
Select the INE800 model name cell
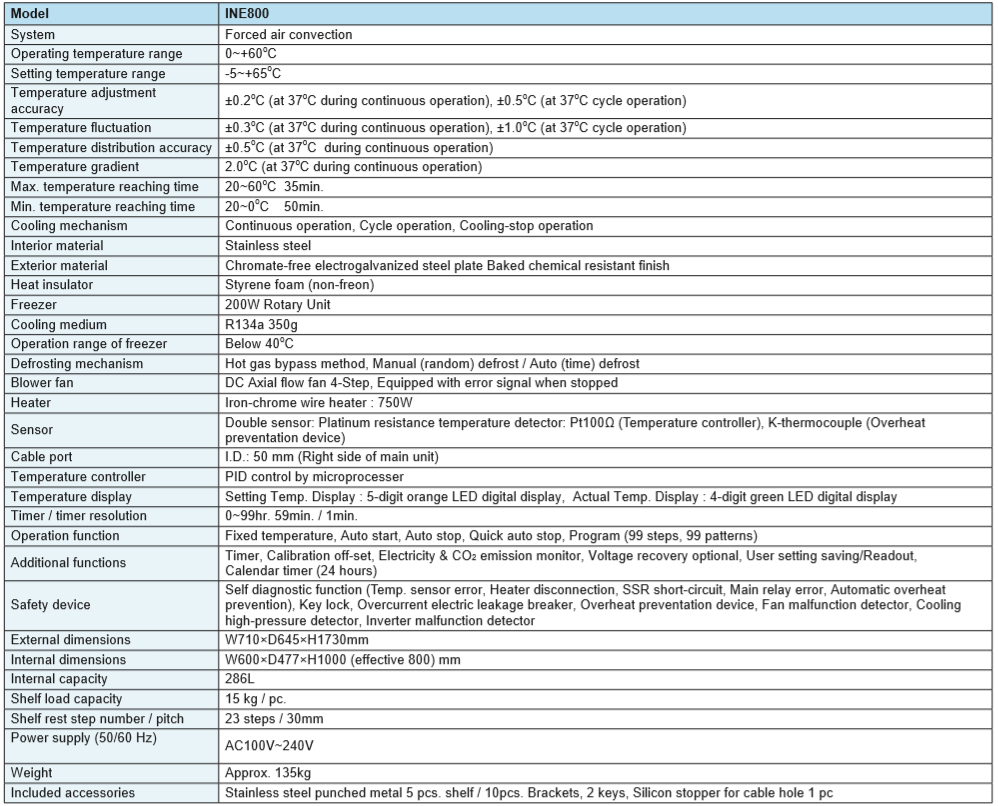point(248,14)
